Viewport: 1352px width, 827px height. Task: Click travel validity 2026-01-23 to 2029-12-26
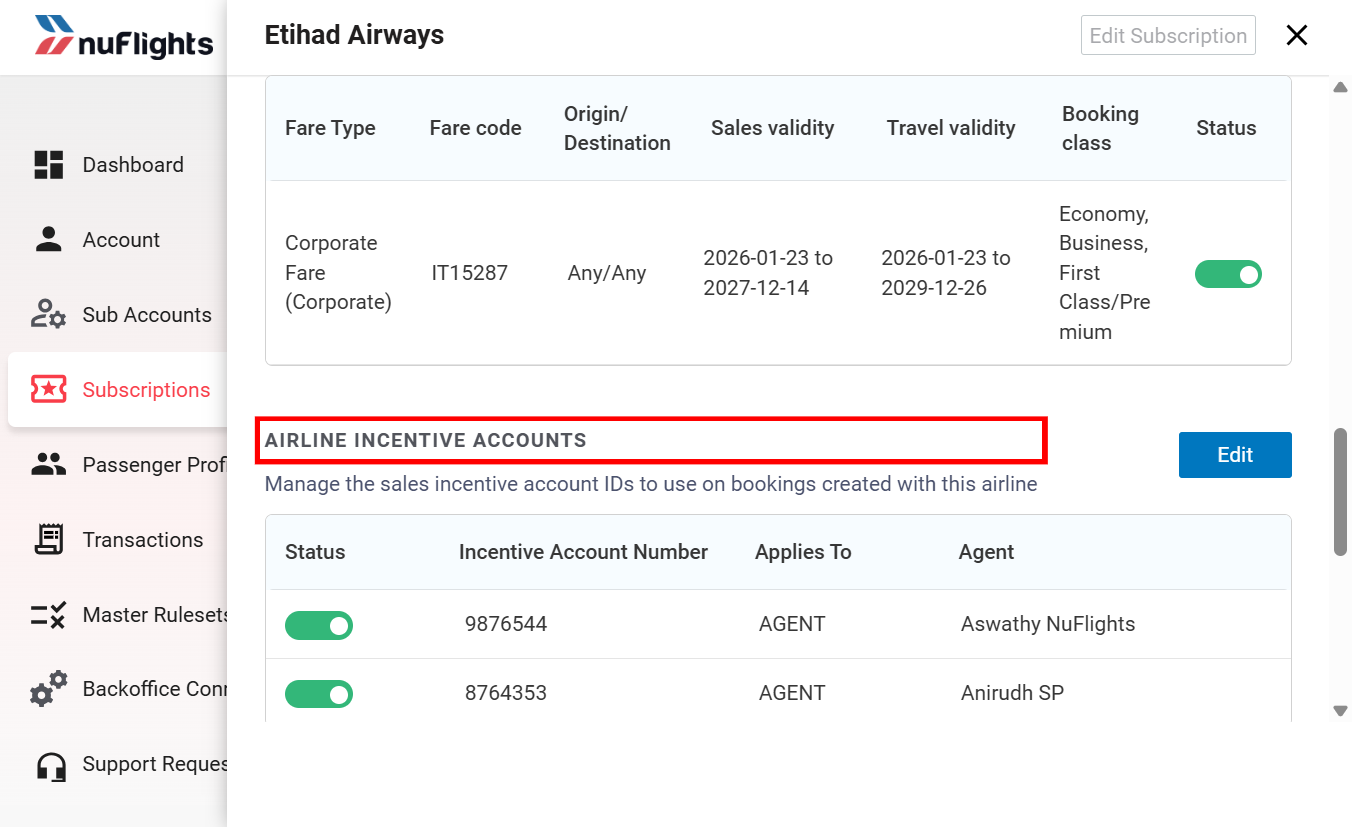click(x=946, y=273)
